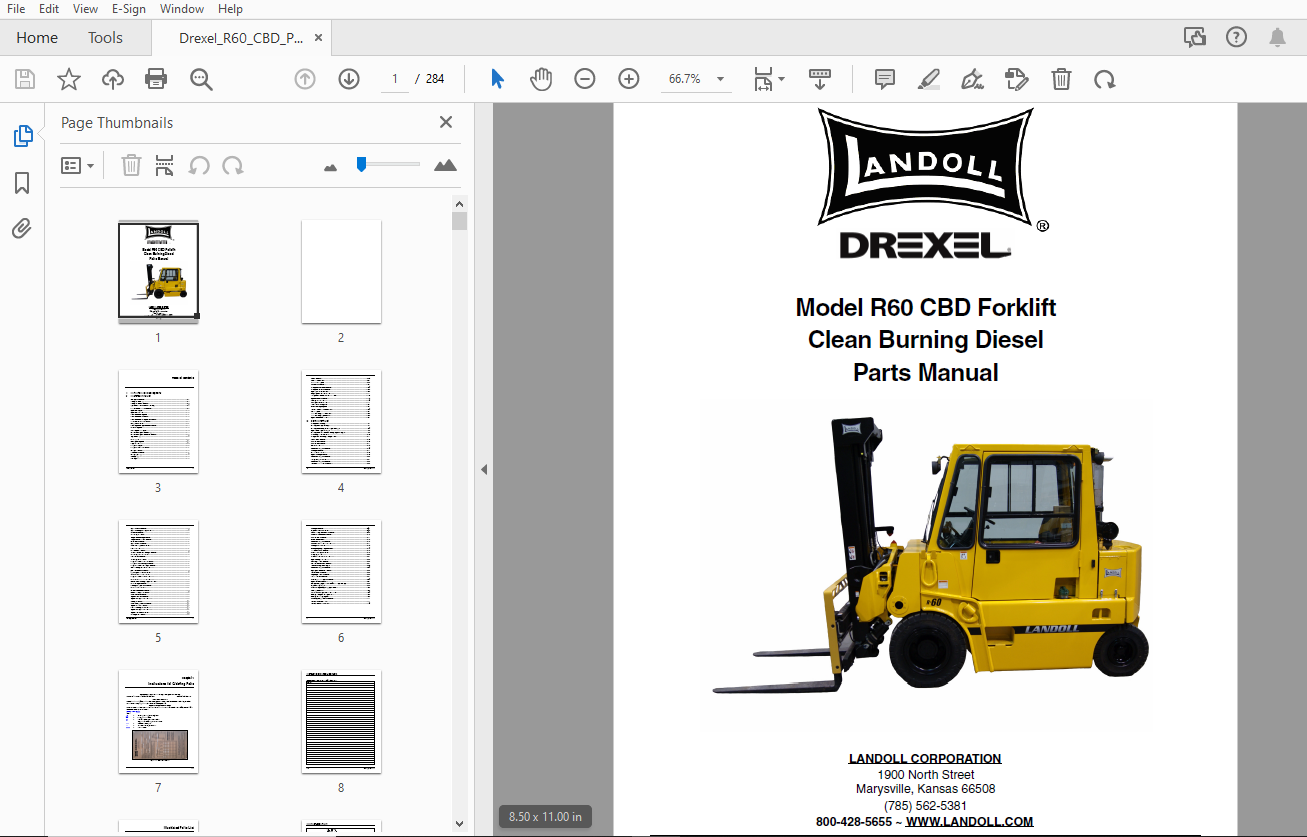This screenshot has width=1307, height=837.
Task: Delete page with toolbar trash icon
Action: click(1061, 79)
